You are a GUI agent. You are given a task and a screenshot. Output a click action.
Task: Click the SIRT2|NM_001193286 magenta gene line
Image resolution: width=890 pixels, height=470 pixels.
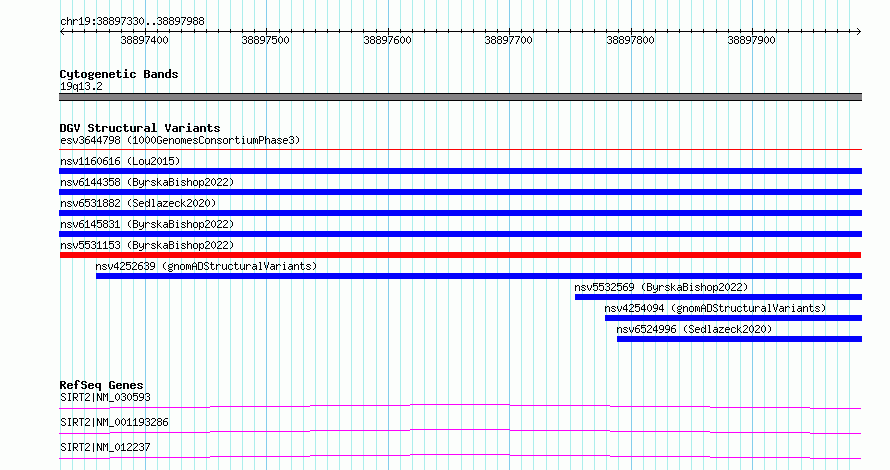click(x=460, y=431)
